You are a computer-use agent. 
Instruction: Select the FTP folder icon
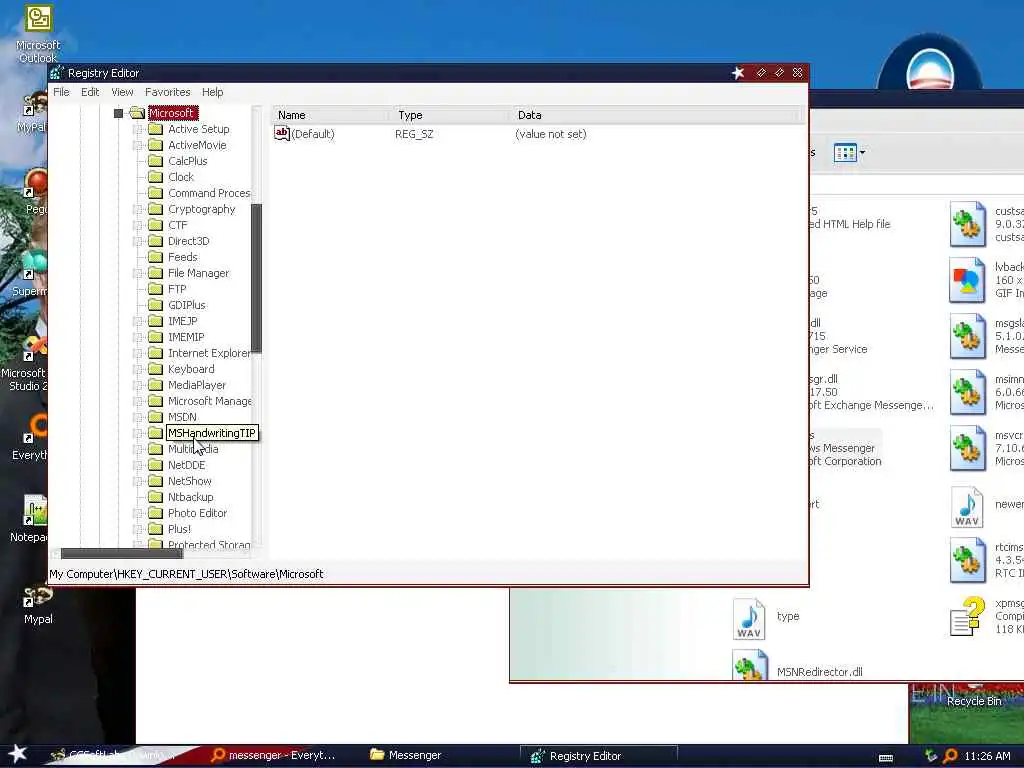tap(155, 289)
